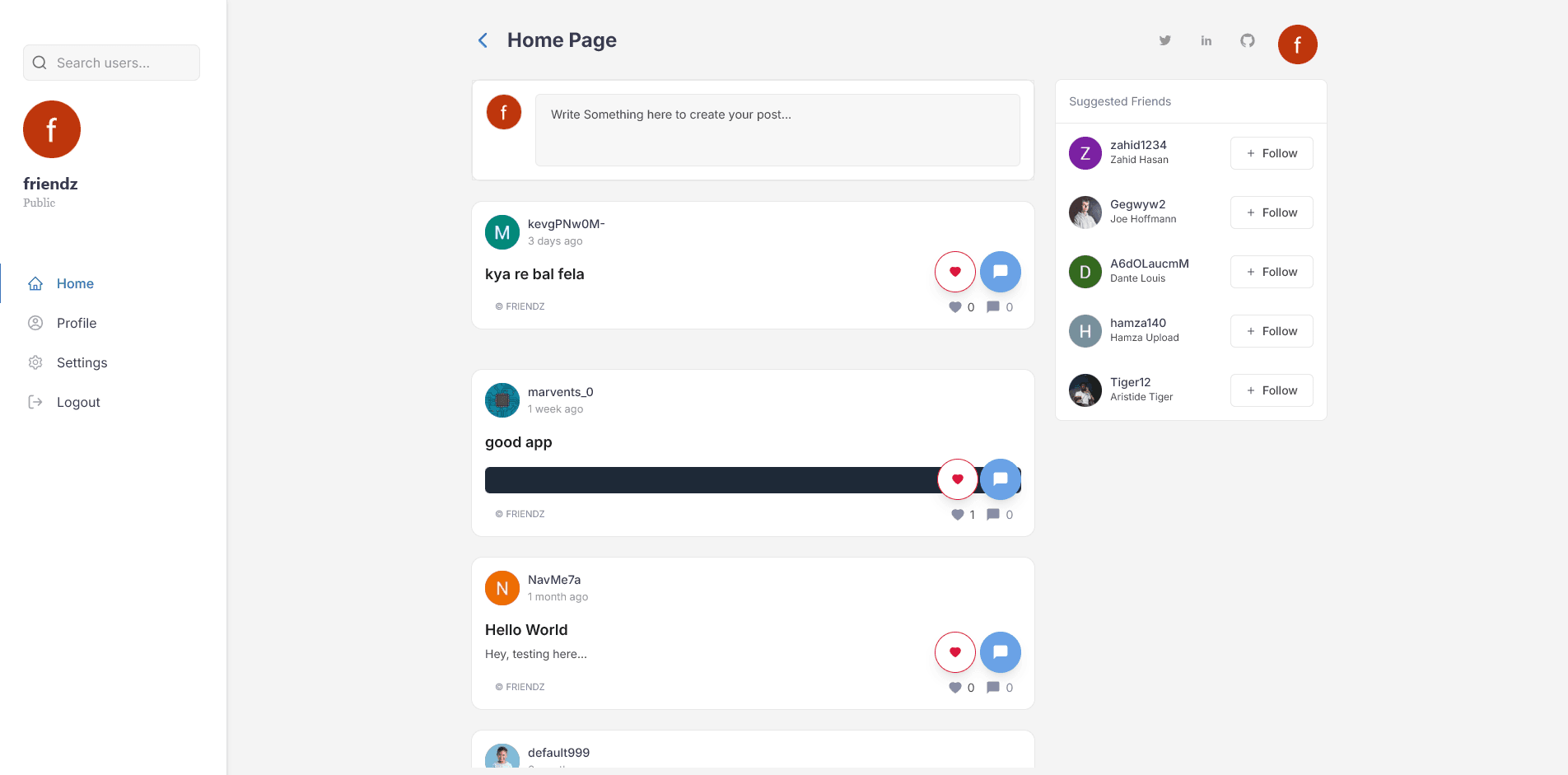Open comments on 'kya re bal fela' post
Viewport: 1568px width, 775px height.
[x=1000, y=272]
